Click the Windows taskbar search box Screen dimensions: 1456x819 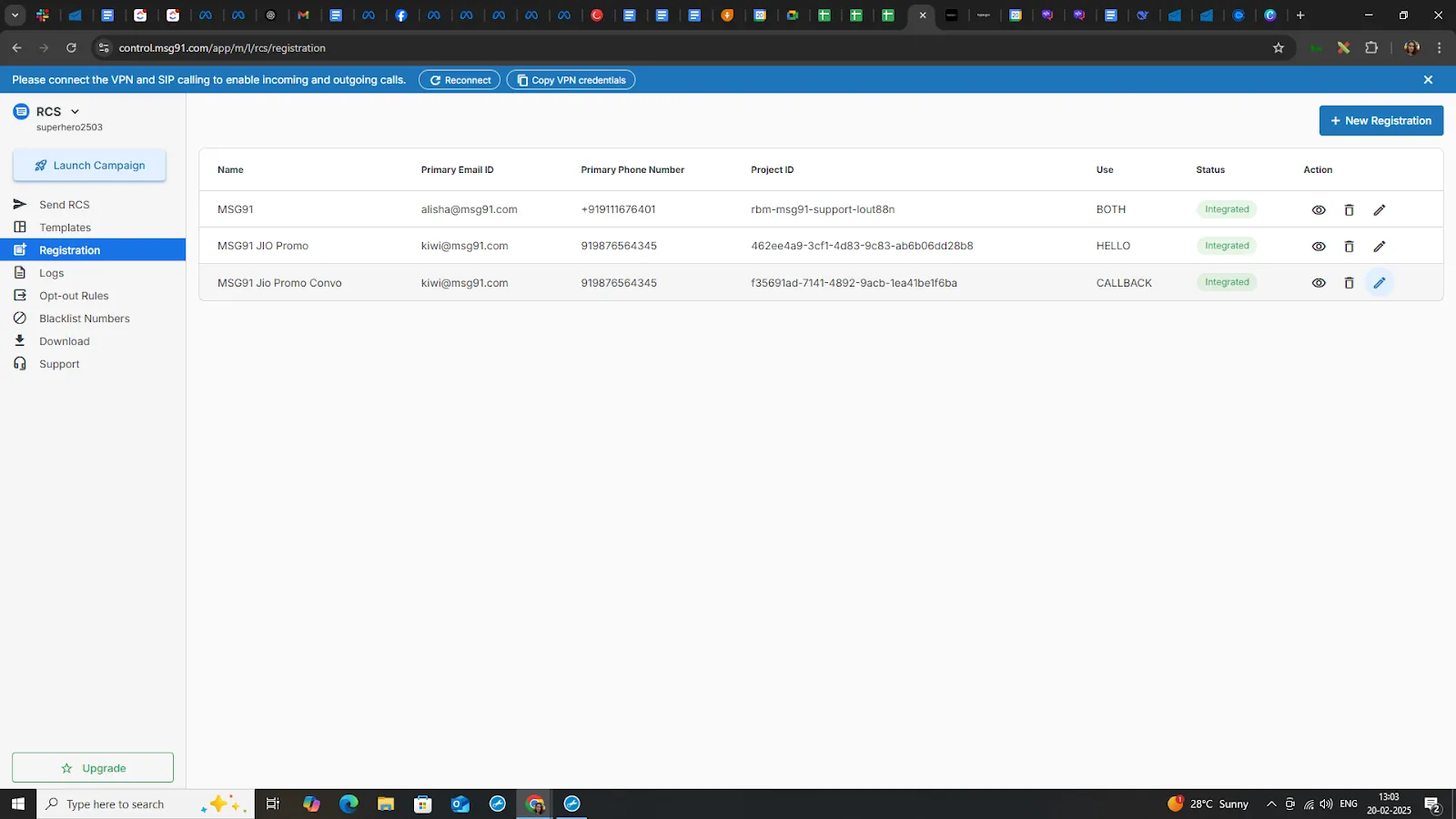[x=146, y=804]
